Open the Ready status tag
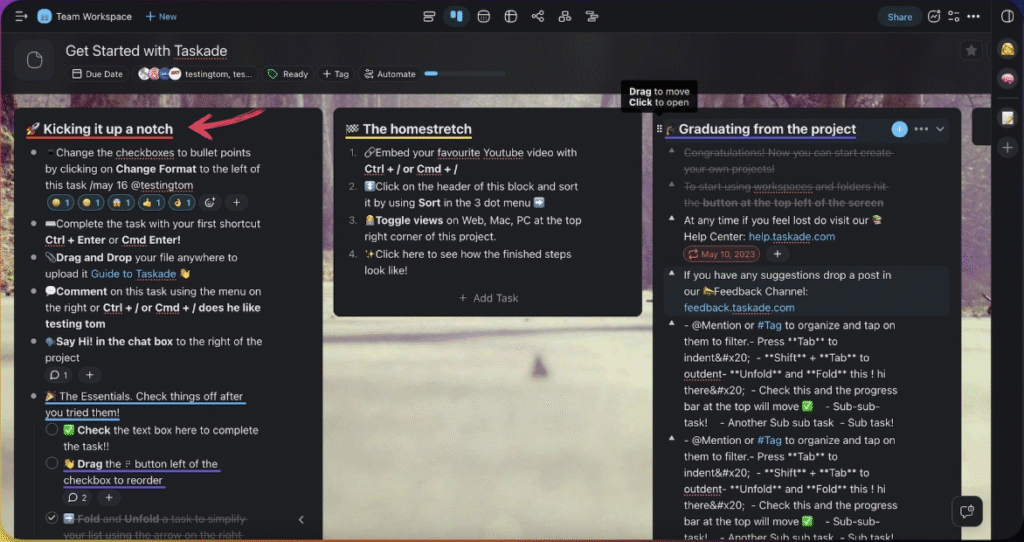 point(288,74)
